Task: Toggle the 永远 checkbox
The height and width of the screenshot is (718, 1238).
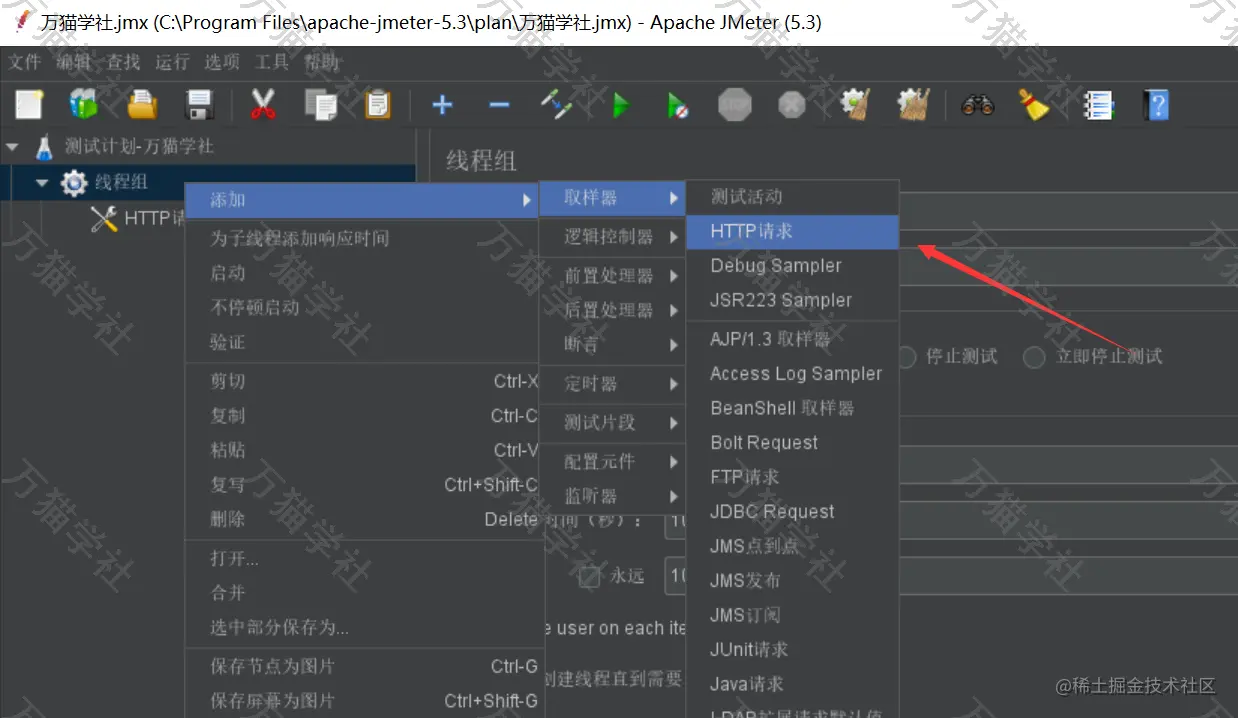Action: [590, 576]
